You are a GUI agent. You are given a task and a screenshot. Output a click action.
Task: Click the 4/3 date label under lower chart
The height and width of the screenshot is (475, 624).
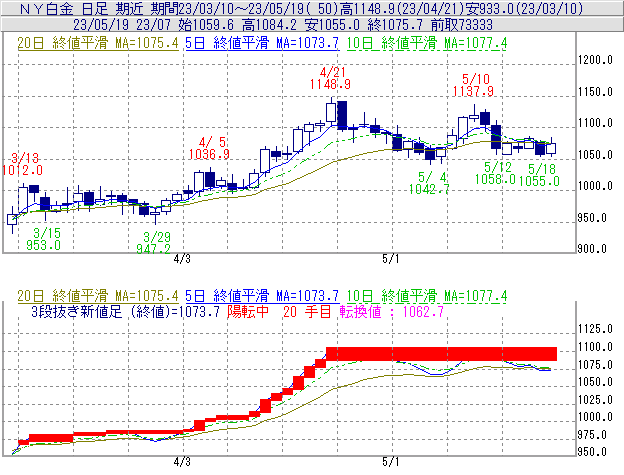pos(182,462)
